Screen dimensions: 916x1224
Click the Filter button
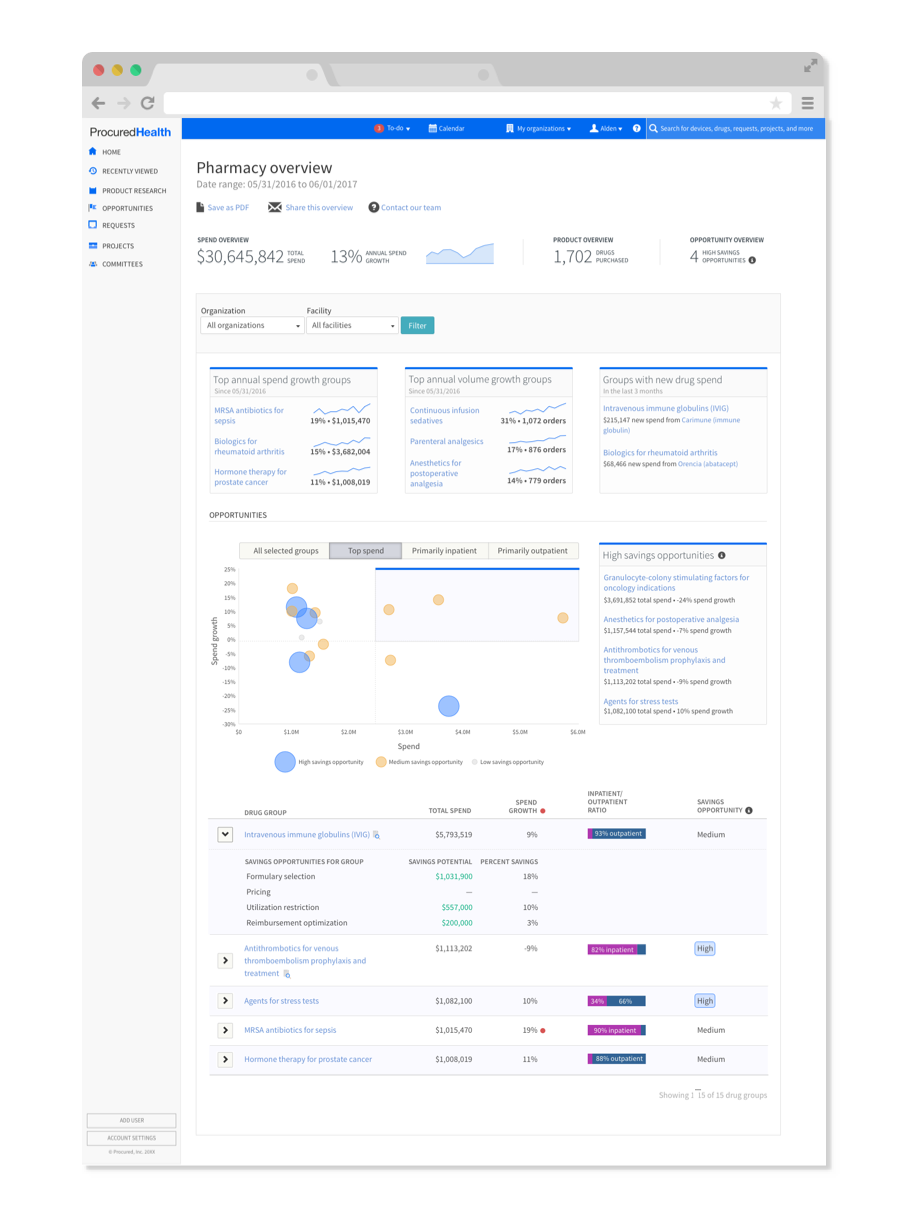(x=417, y=326)
